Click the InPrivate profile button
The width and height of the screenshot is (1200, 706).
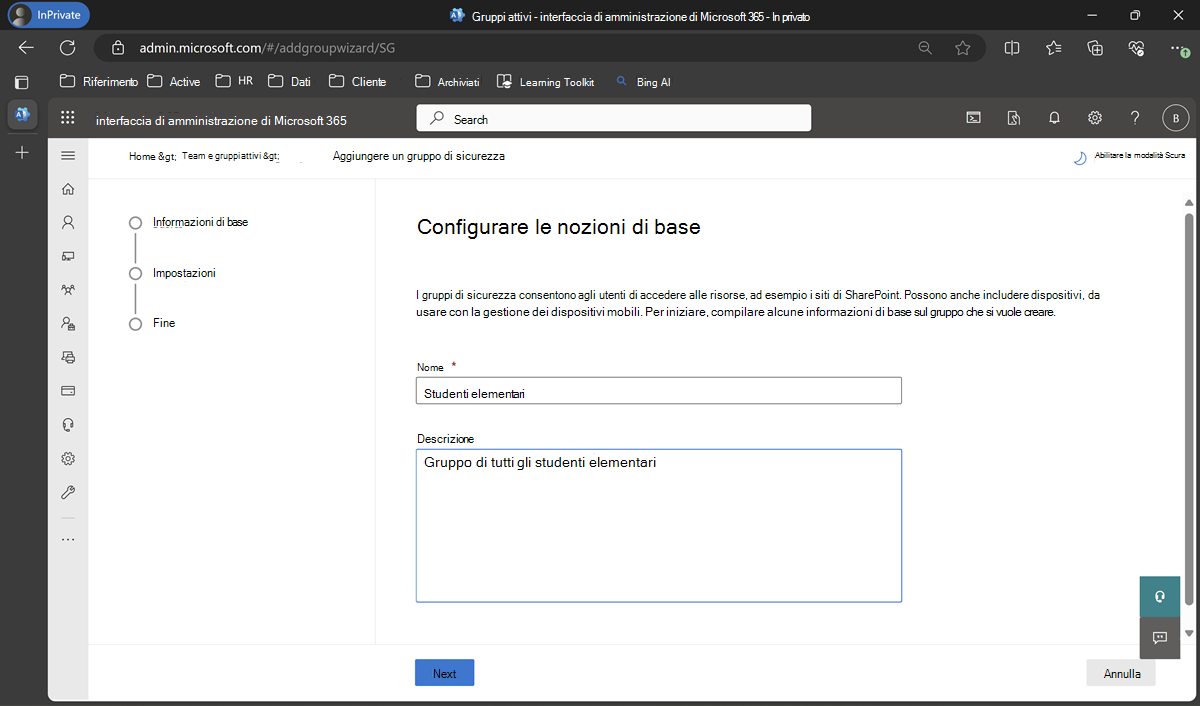[48, 14]
